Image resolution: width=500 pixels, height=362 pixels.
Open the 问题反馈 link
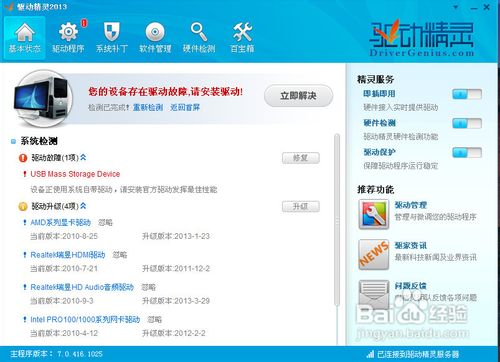click(x=411, y=286)
